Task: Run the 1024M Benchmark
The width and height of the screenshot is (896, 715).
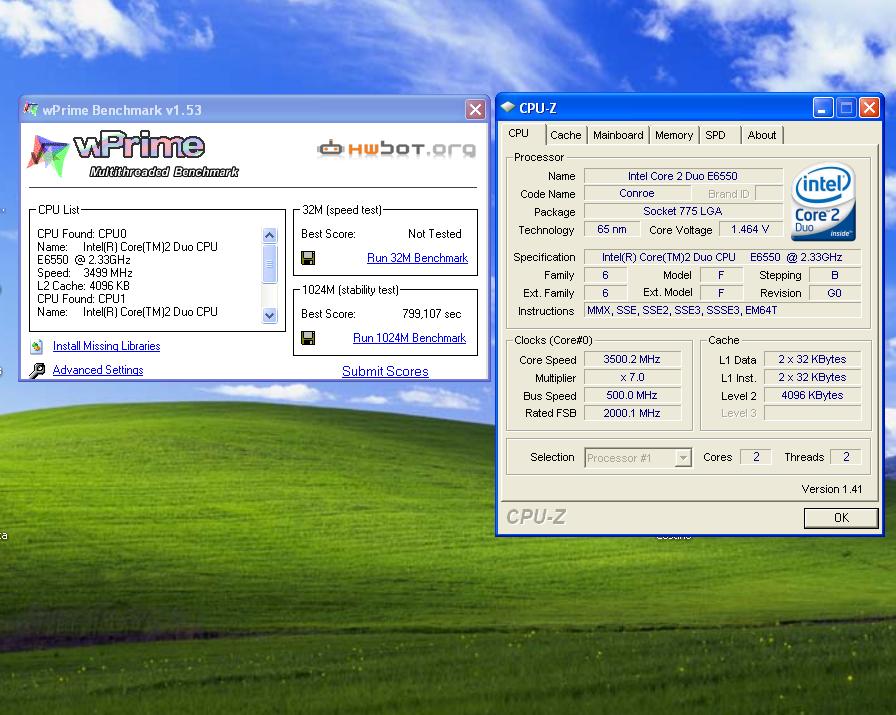Action: point(409,338)
